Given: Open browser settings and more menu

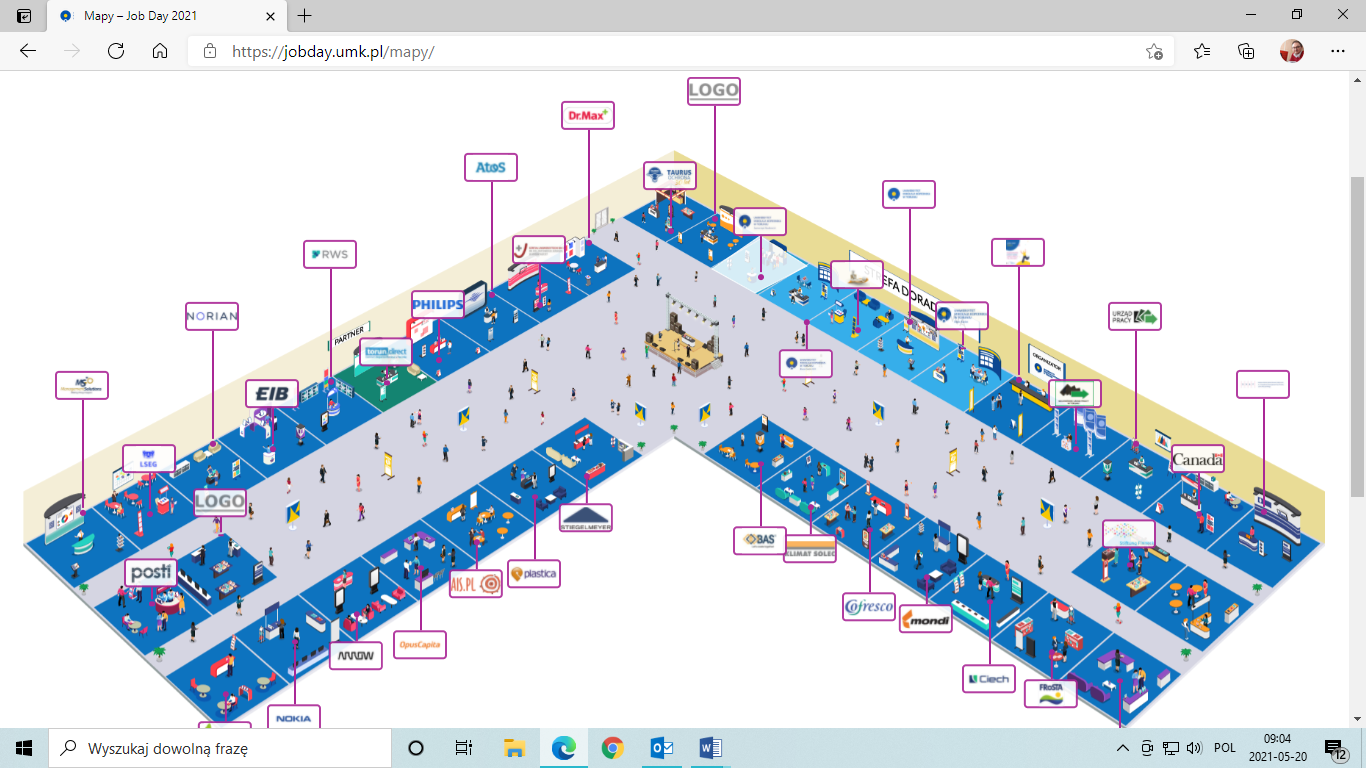Looking at the screenshot, I should click(x=1337, y=51).
